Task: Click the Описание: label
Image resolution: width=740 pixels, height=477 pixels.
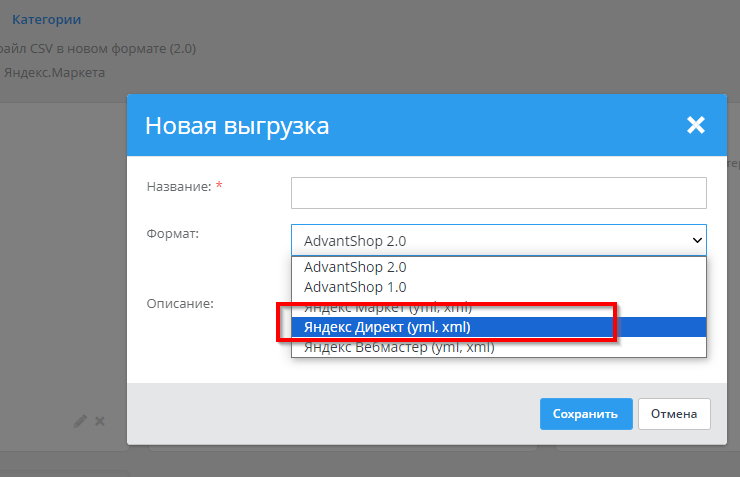Action: click(180, 303)
